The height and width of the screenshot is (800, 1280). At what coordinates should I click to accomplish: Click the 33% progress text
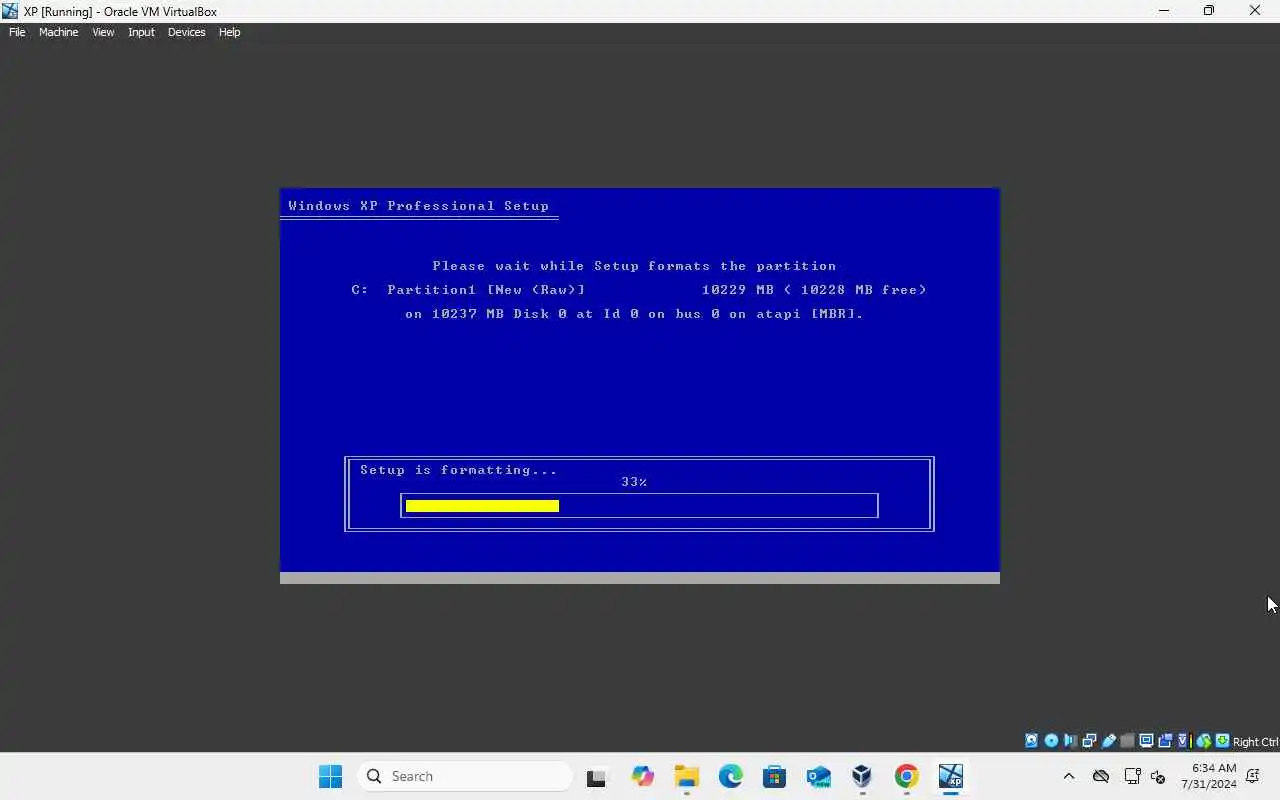(x=634, y=482)
